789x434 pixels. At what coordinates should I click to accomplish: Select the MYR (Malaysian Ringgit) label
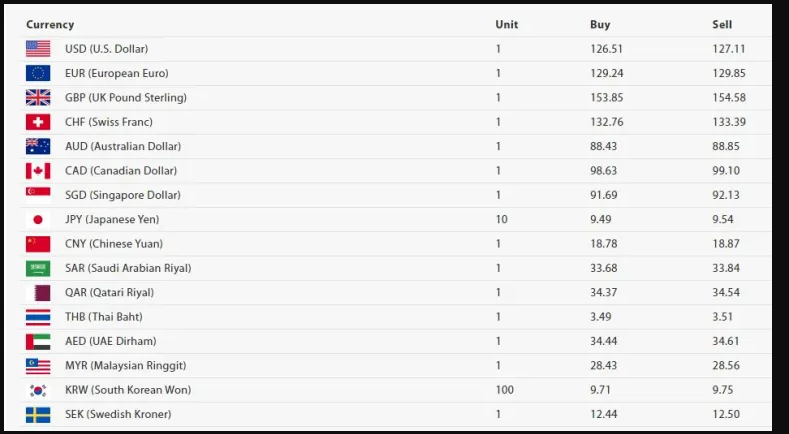125,366
